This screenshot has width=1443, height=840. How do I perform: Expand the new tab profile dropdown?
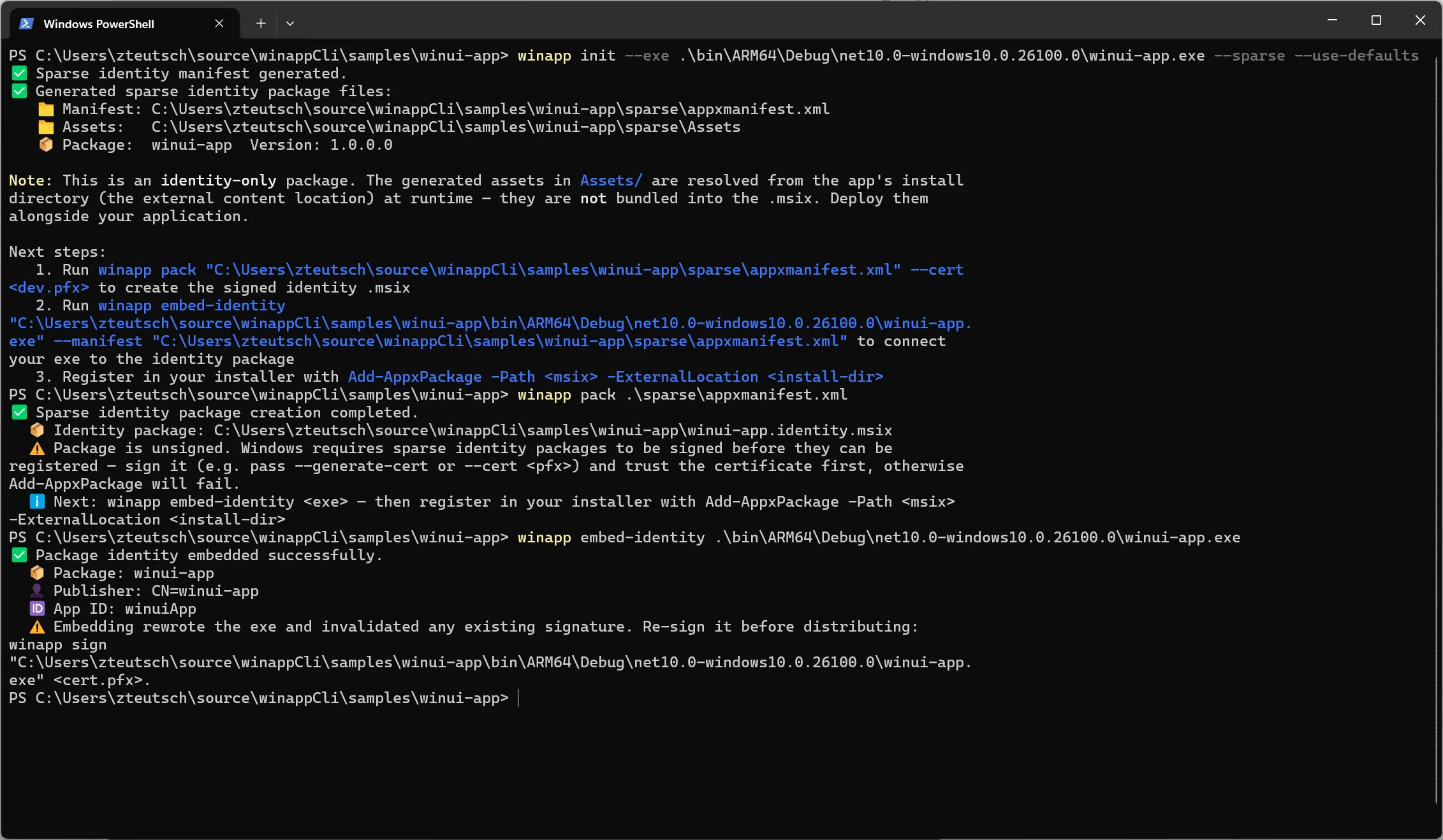290,24
